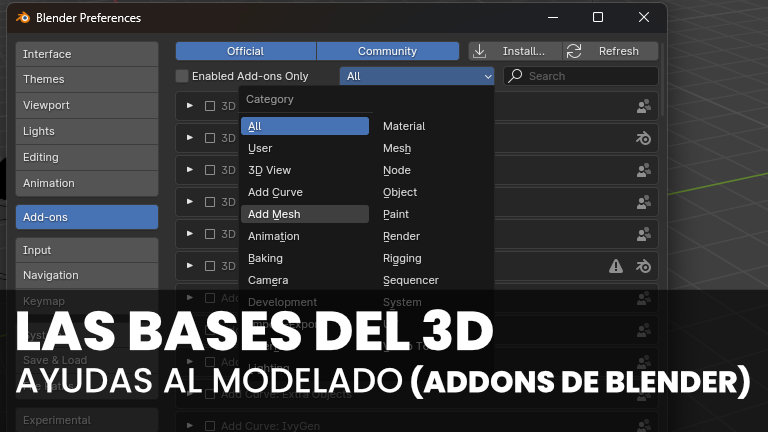Open Animation preferences section in sidebar
768x432 pixels.
(87, 183)
